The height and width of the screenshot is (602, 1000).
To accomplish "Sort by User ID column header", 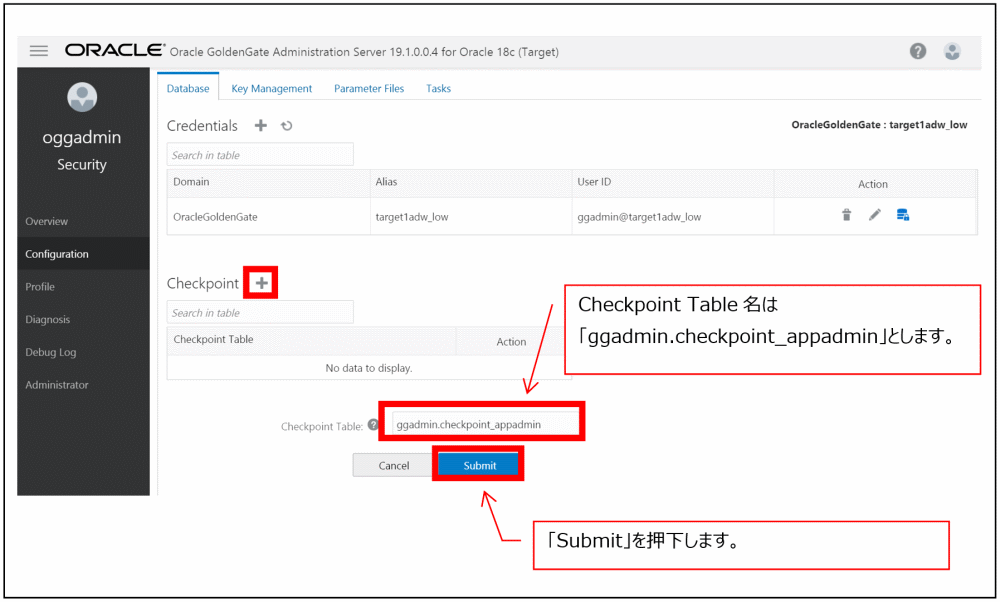I will (673, 182).
